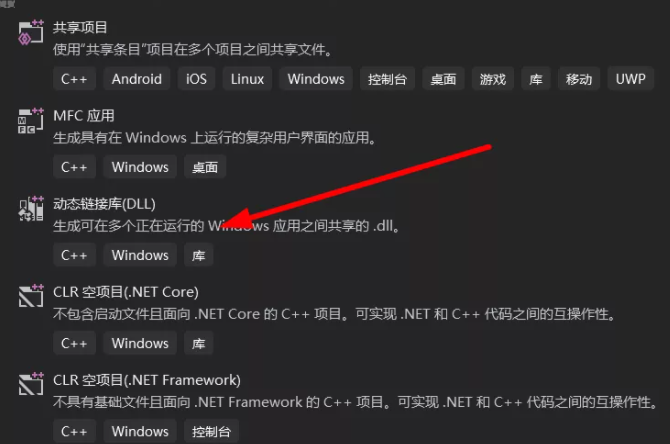The image size is (670, 444).
Task: Click the 游戏 tag
Action: click(x=492, y=79)
